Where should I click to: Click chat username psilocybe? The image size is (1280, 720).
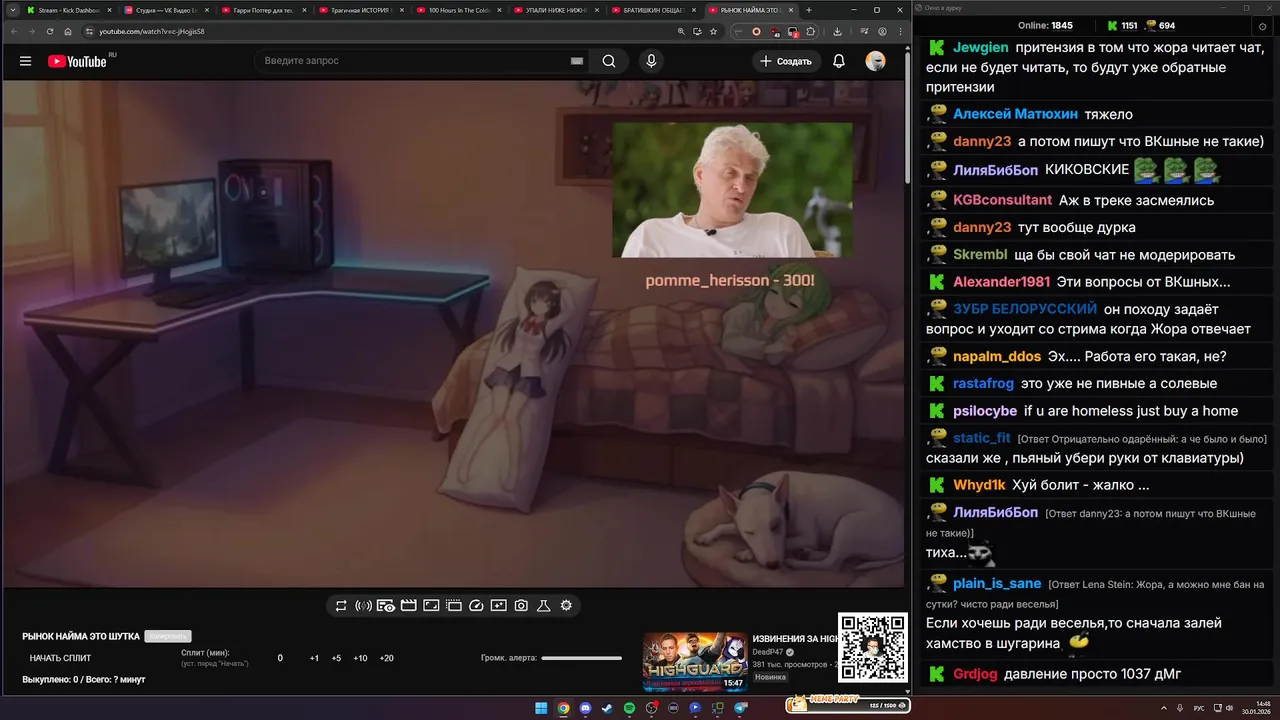(985, 411)
